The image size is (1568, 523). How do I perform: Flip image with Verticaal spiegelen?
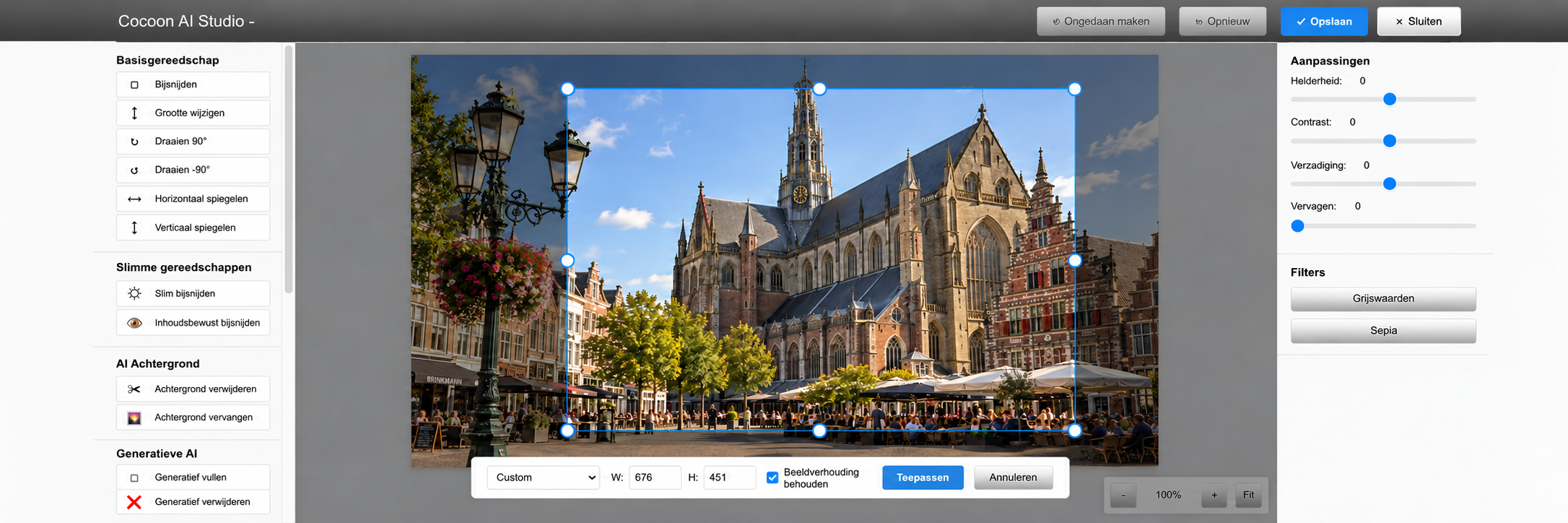click(x=193, y=228)
